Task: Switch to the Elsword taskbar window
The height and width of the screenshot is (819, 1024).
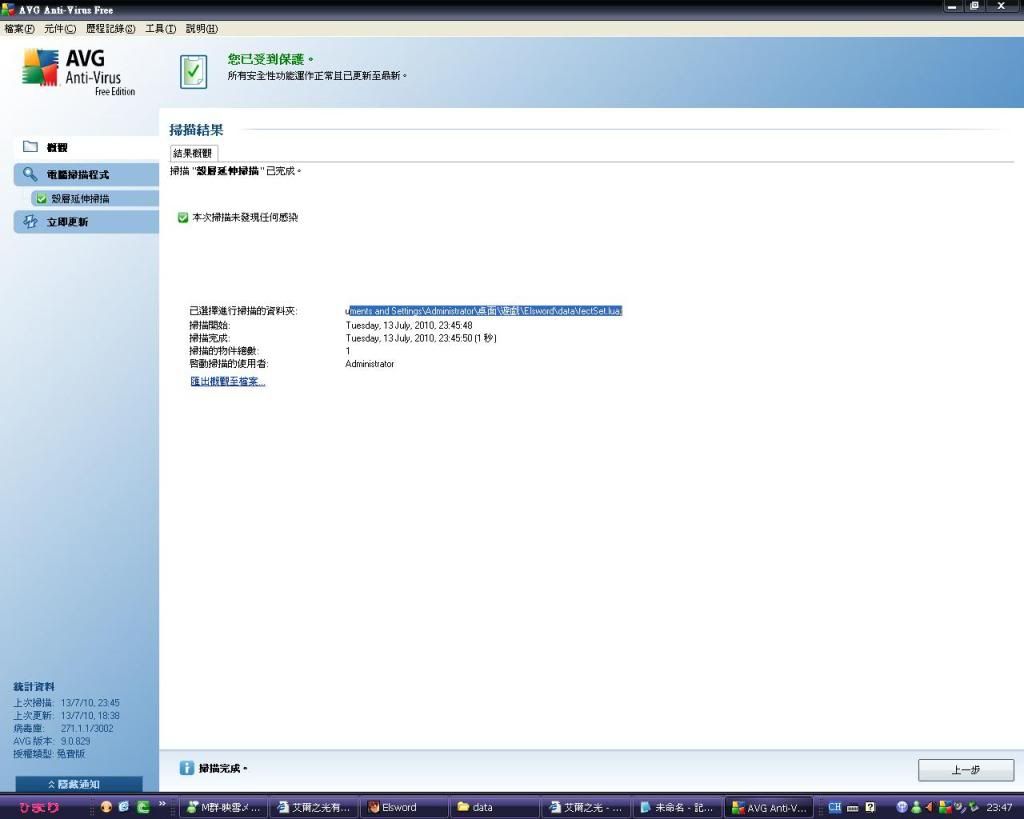Action: [405, 807]
